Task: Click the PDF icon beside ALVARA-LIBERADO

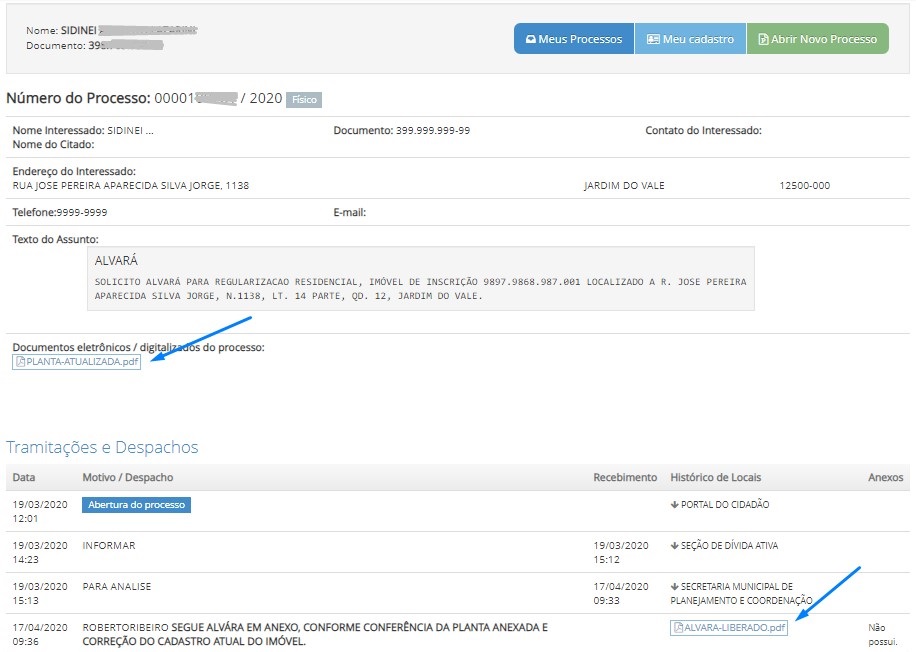Action: point(678,628)
